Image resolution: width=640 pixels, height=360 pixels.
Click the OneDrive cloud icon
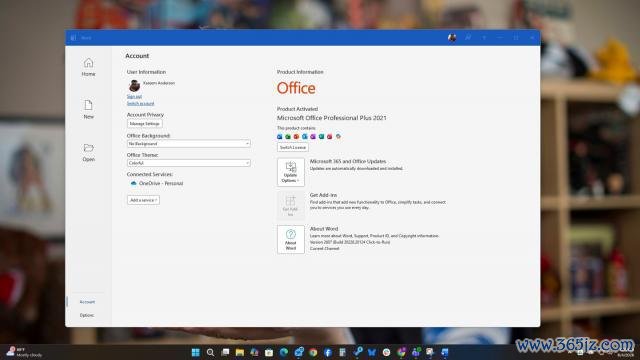(x=133, y=183)
